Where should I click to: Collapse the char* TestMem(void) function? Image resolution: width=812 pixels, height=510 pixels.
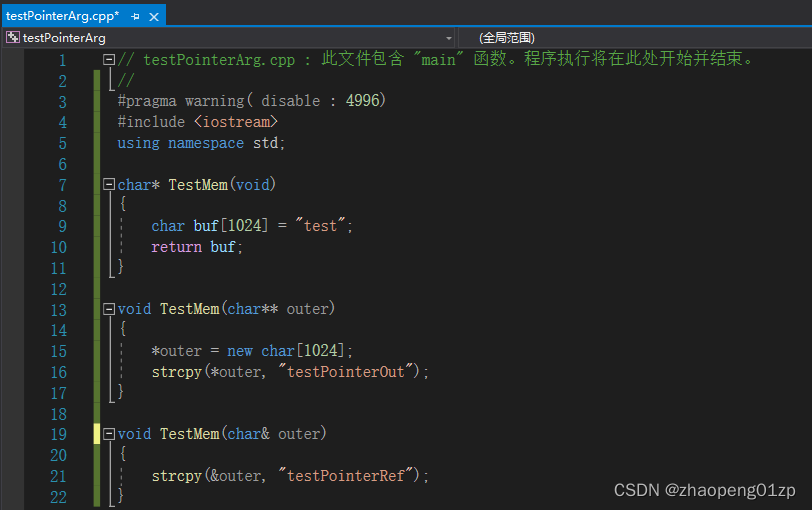(109, 185)
